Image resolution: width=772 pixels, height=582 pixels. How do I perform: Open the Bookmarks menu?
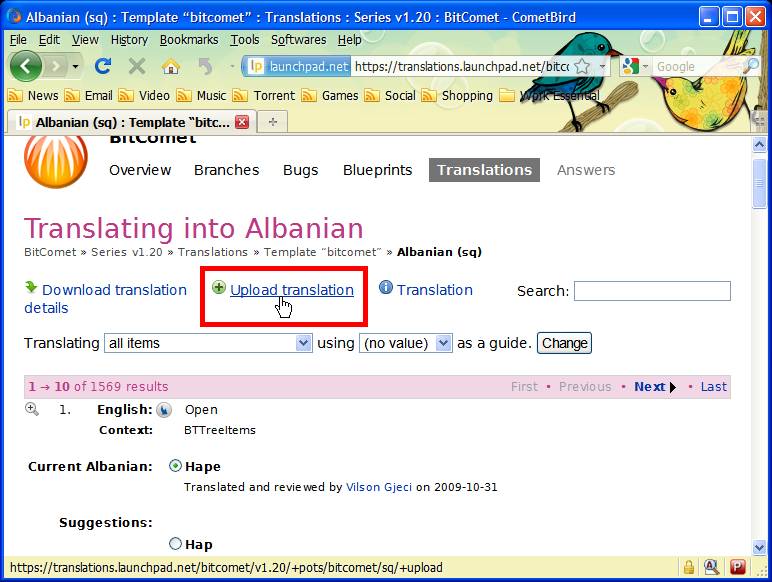click(x=189, y=39)
